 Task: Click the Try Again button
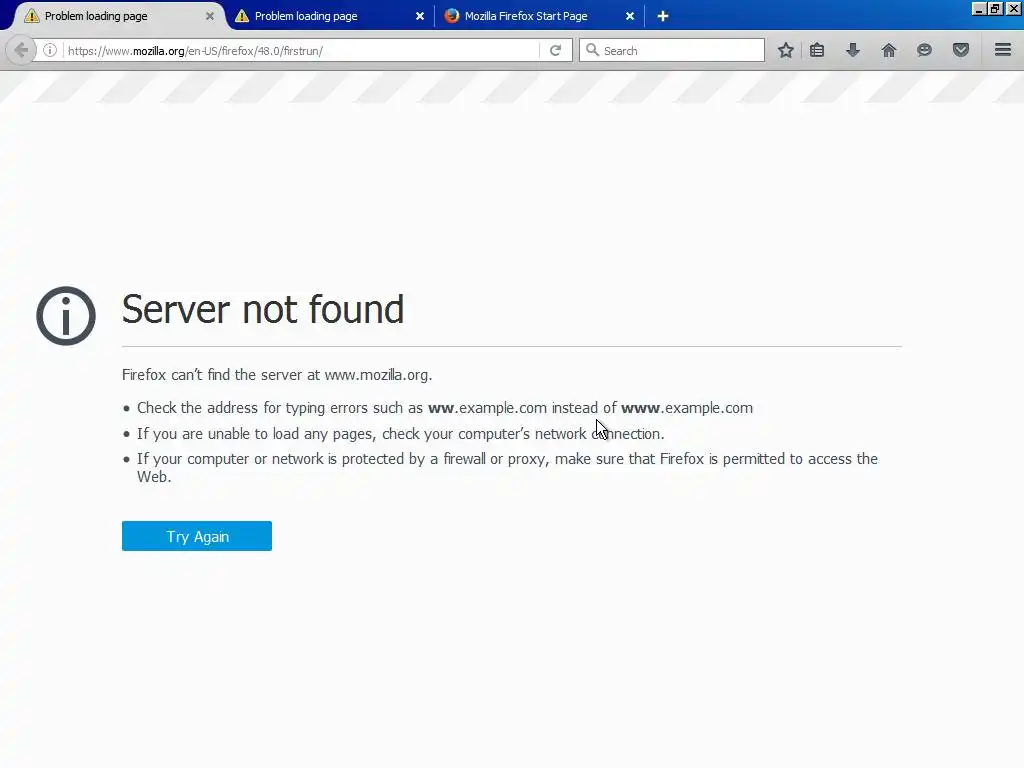[x=197, y=536]
